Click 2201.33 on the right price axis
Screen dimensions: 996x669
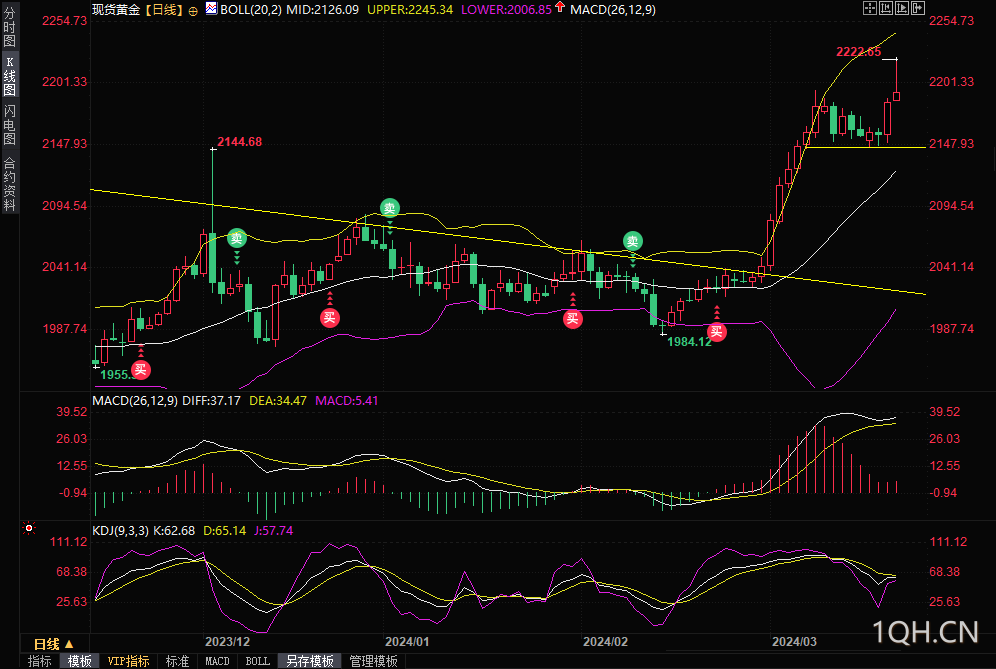(952, 82)
